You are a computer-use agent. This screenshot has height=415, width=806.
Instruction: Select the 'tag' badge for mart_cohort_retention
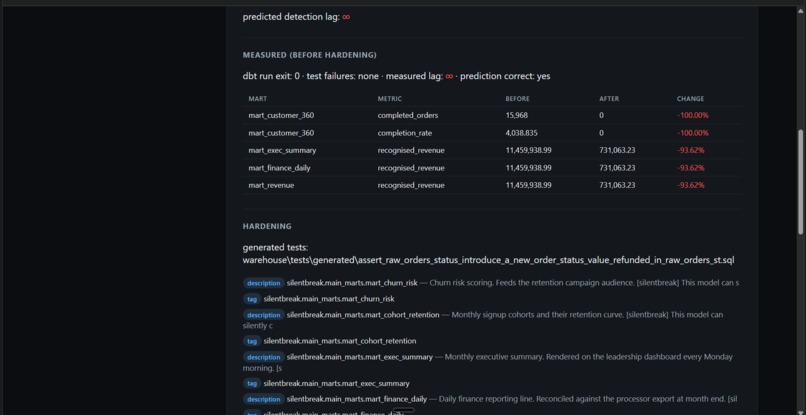point(252,341)
